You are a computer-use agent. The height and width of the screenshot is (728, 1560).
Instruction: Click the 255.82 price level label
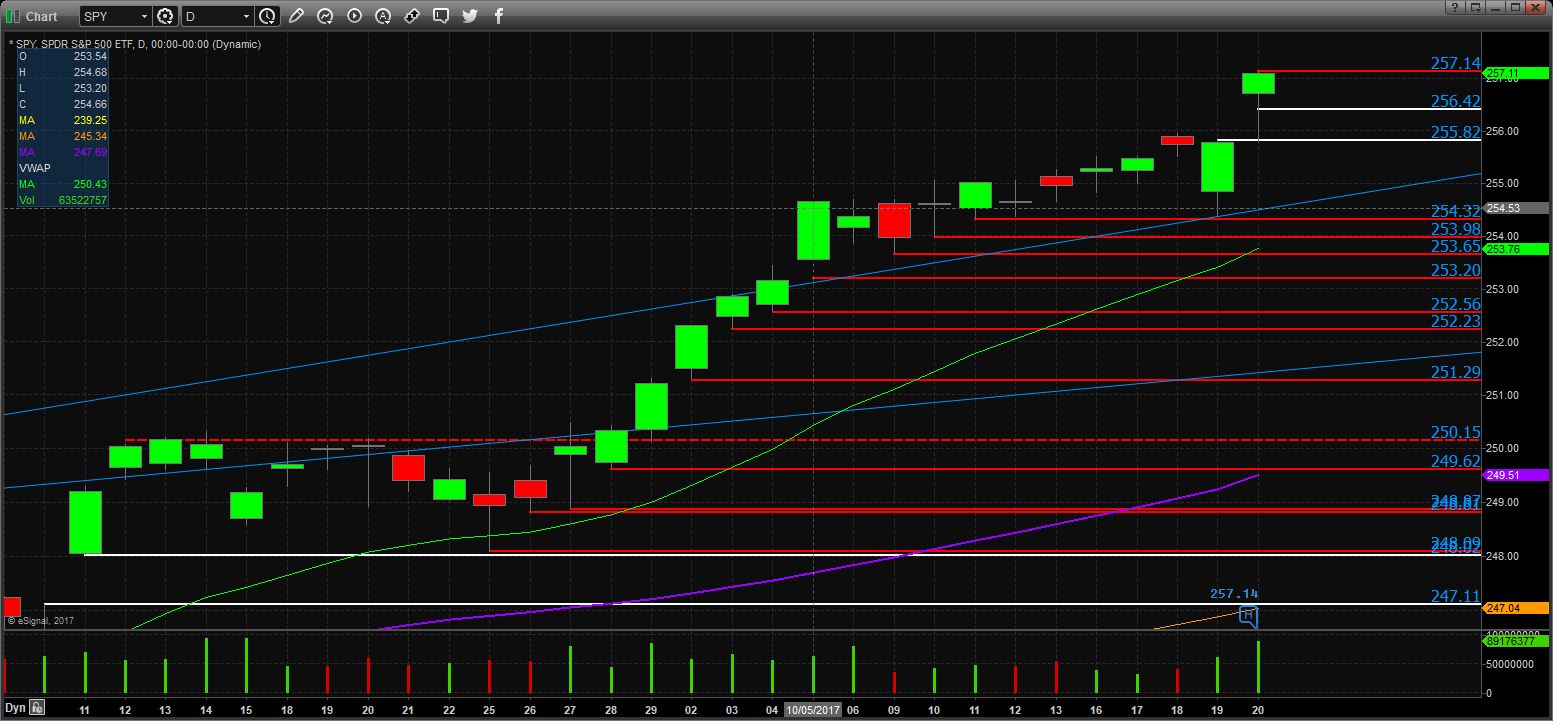1455,132
